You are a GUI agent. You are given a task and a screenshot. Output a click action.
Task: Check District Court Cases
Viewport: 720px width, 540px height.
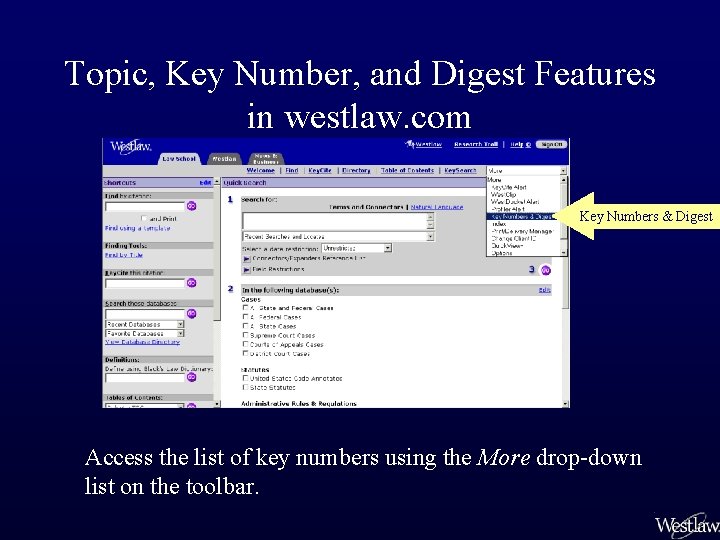click(x=245, y=353)
